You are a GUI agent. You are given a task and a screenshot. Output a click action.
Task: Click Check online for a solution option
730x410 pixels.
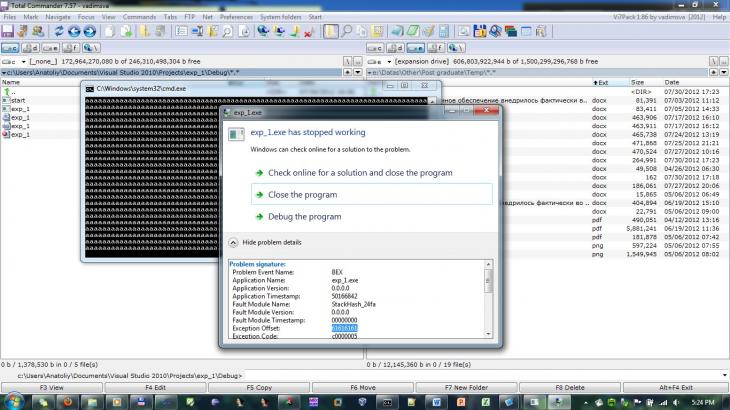[372, 173]
